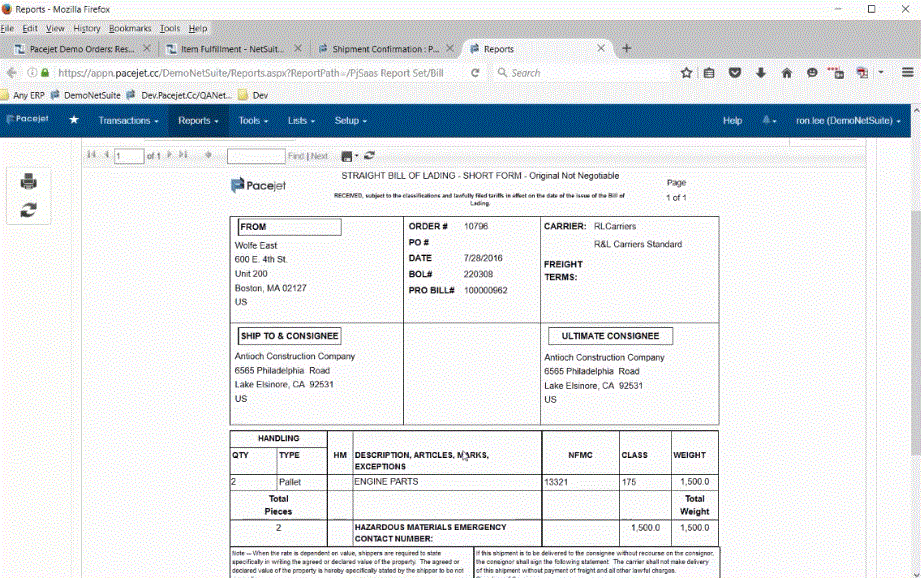This screenshot has height=578, width=921.
Task: Click the favorites star in Pacejet navbar
Action: click(x=74, y=120)
